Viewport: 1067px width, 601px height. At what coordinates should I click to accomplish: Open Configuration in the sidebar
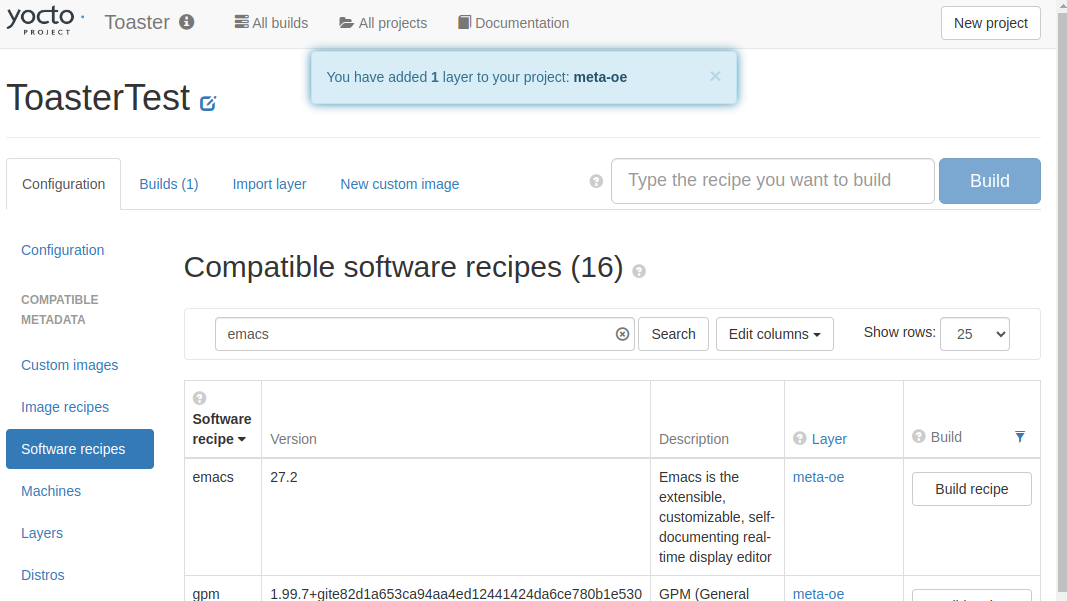(x=63, y=250)
